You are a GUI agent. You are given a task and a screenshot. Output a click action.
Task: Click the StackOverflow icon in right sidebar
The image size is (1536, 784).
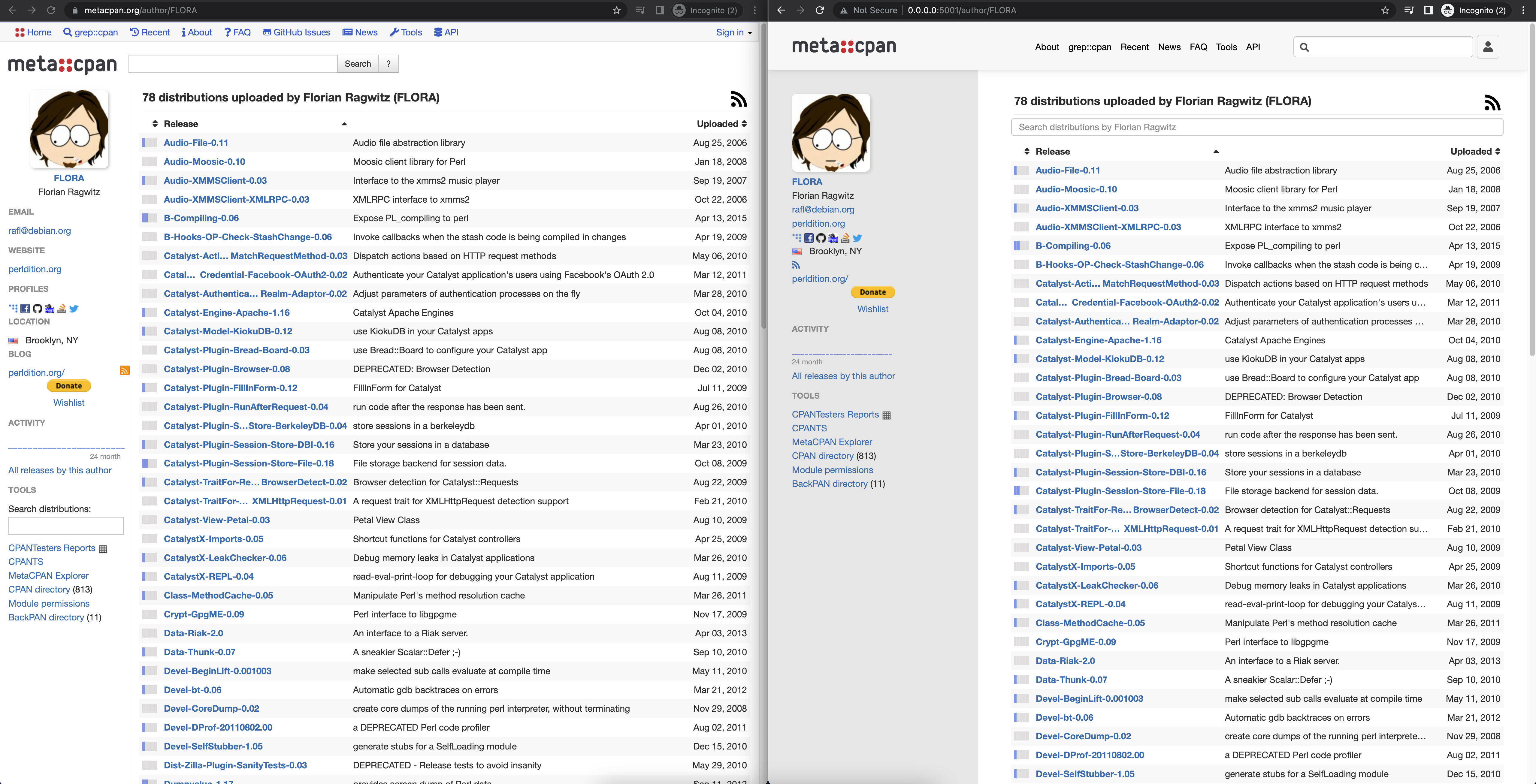click(845, 238)
